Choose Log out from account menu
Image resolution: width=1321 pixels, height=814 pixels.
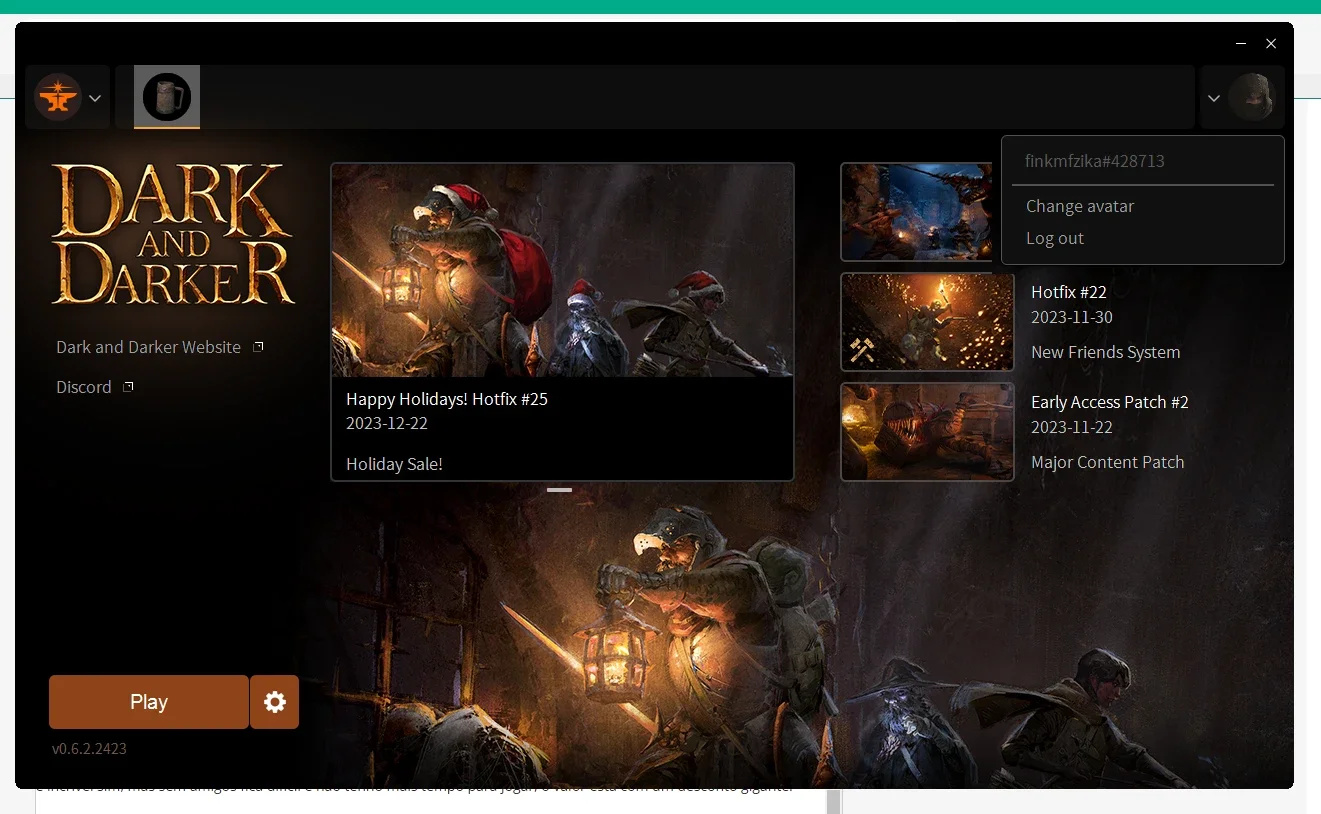(1055, 238)
